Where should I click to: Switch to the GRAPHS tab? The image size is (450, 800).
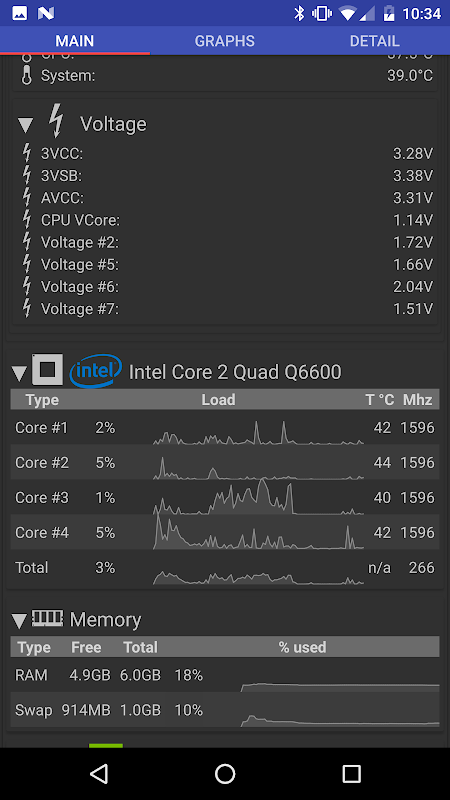point(224,41)
